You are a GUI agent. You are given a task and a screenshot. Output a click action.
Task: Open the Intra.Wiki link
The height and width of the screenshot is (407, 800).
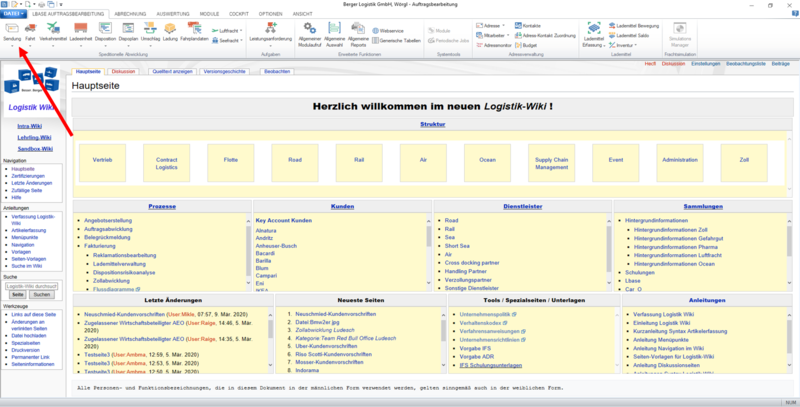coord(30,126)
